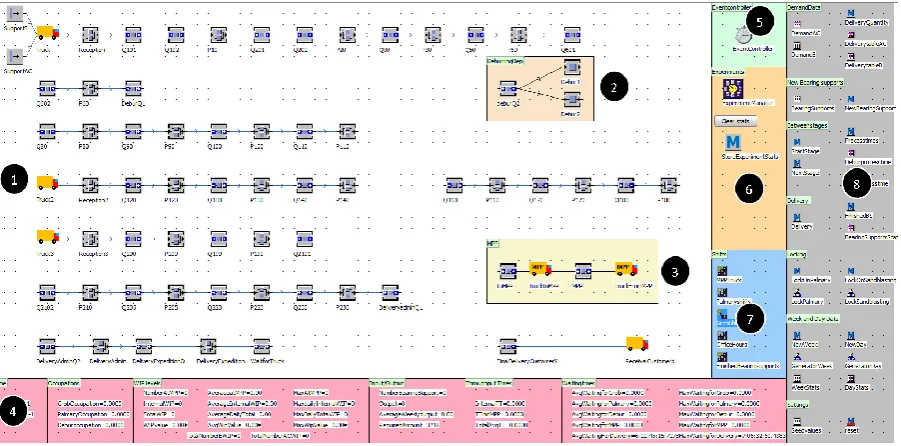Click the CrabOccupation value display

point(90,404)
